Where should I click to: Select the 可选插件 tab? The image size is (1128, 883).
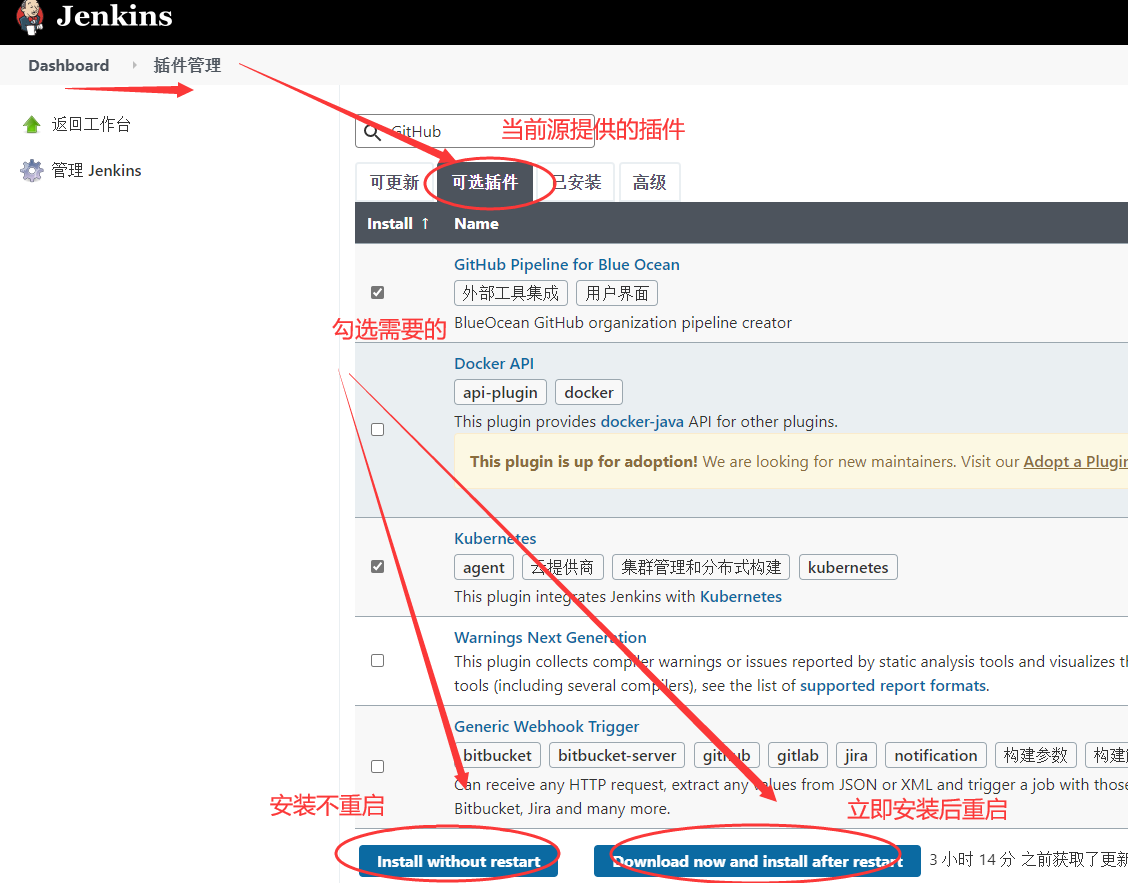[x=485, y=182]
